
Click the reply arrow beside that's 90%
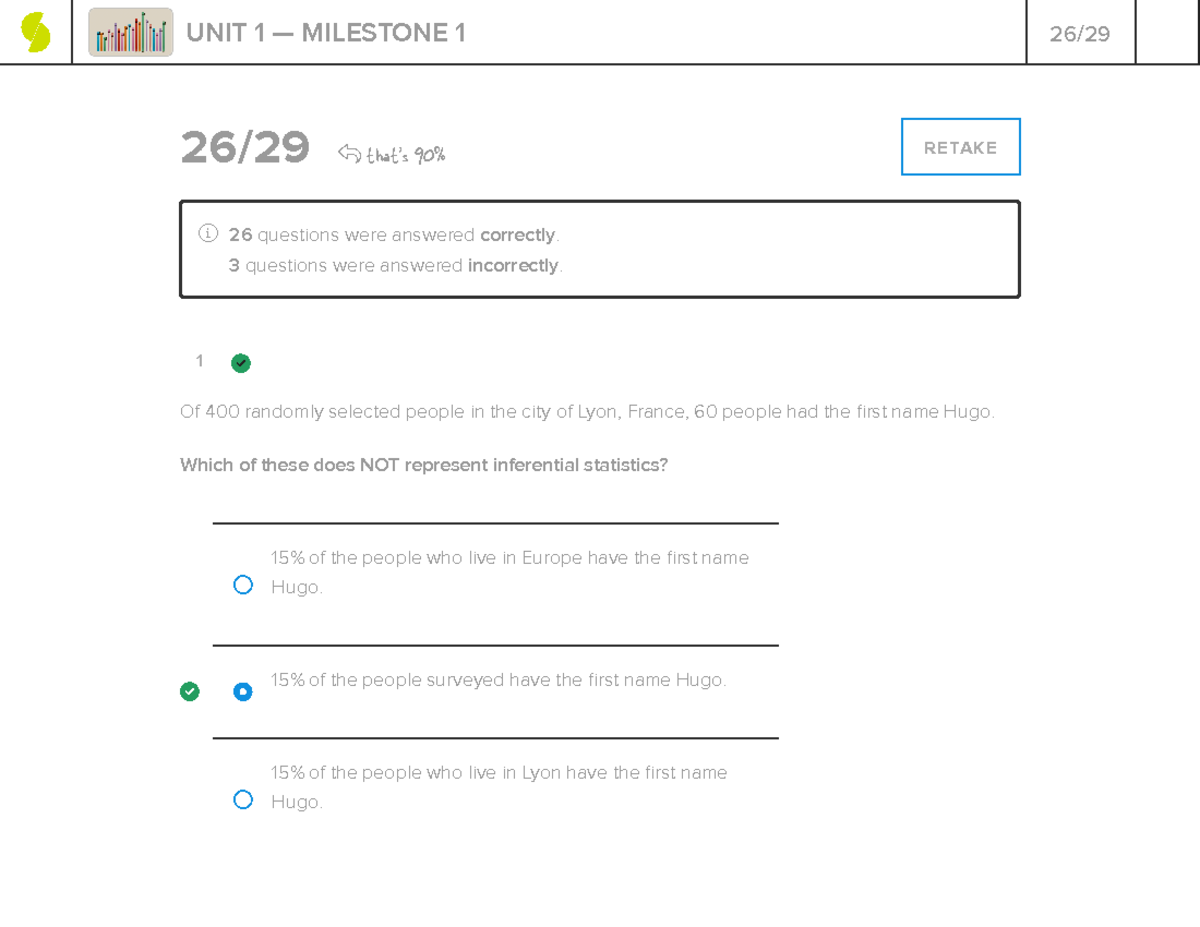click(349, 154)
